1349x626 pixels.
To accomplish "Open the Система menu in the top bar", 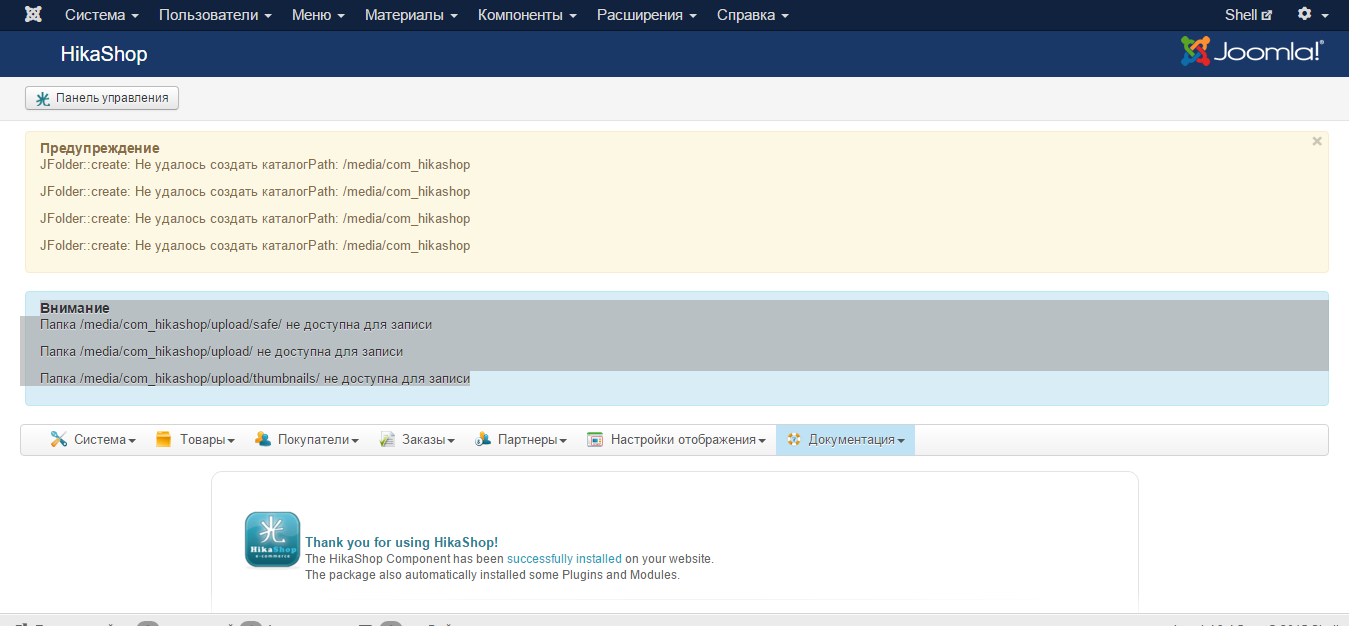I will click(x=102, y=15).
